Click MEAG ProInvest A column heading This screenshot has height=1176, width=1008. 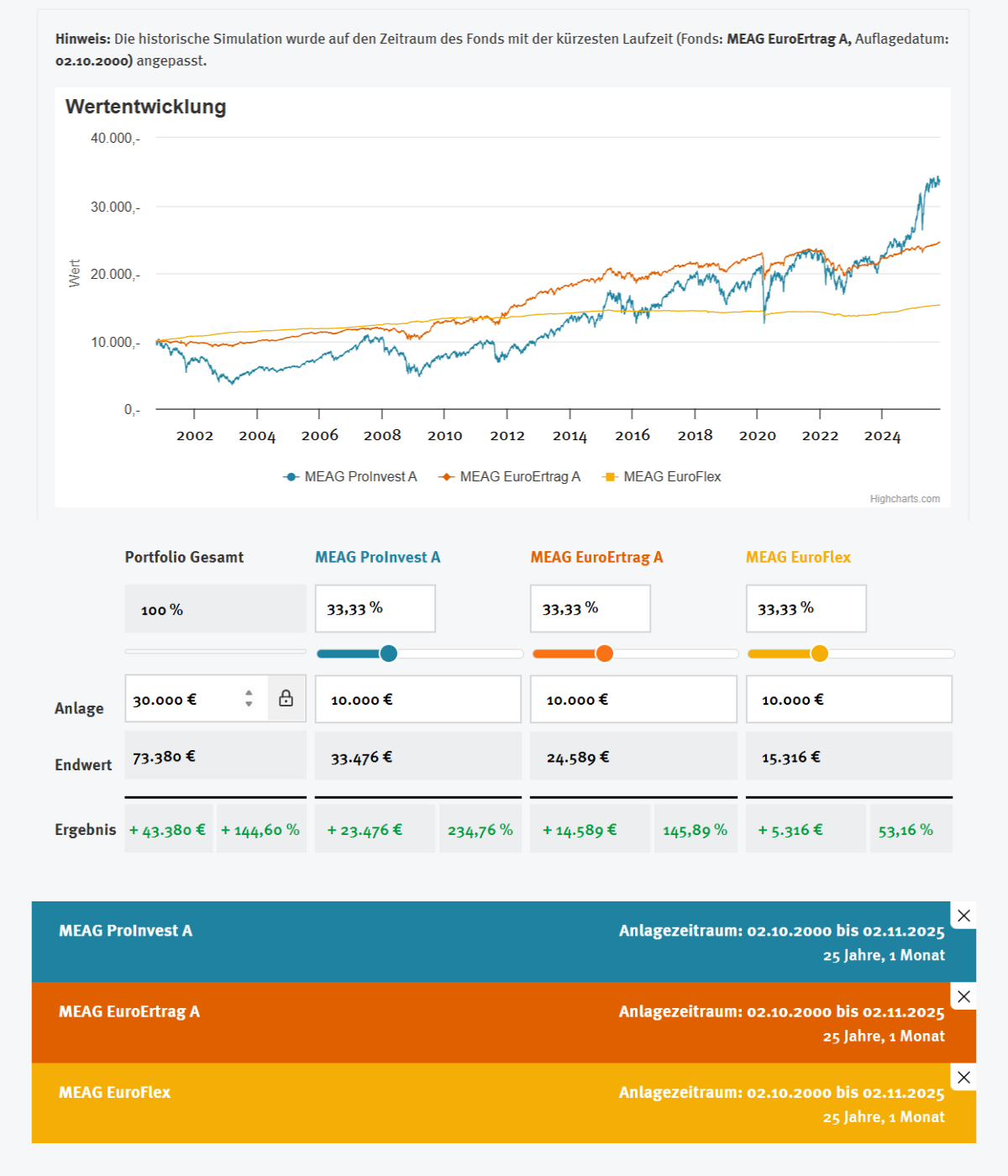377,557
